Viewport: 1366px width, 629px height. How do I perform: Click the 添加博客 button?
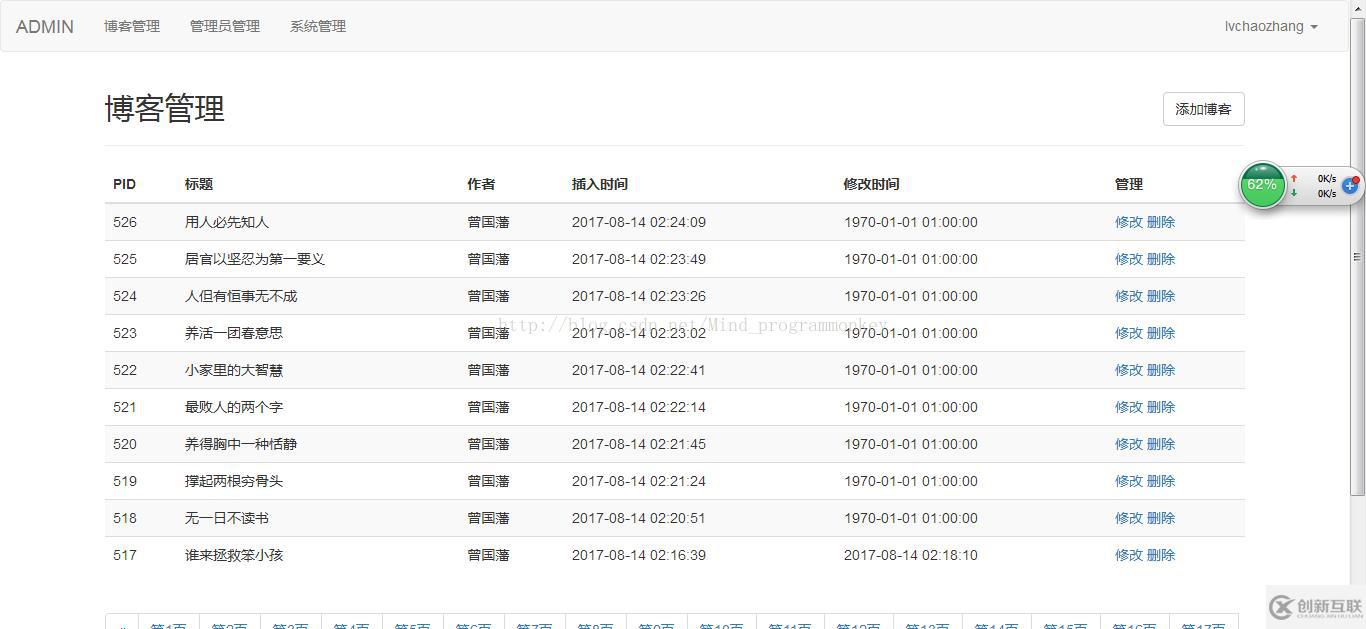pos(1203,109)
